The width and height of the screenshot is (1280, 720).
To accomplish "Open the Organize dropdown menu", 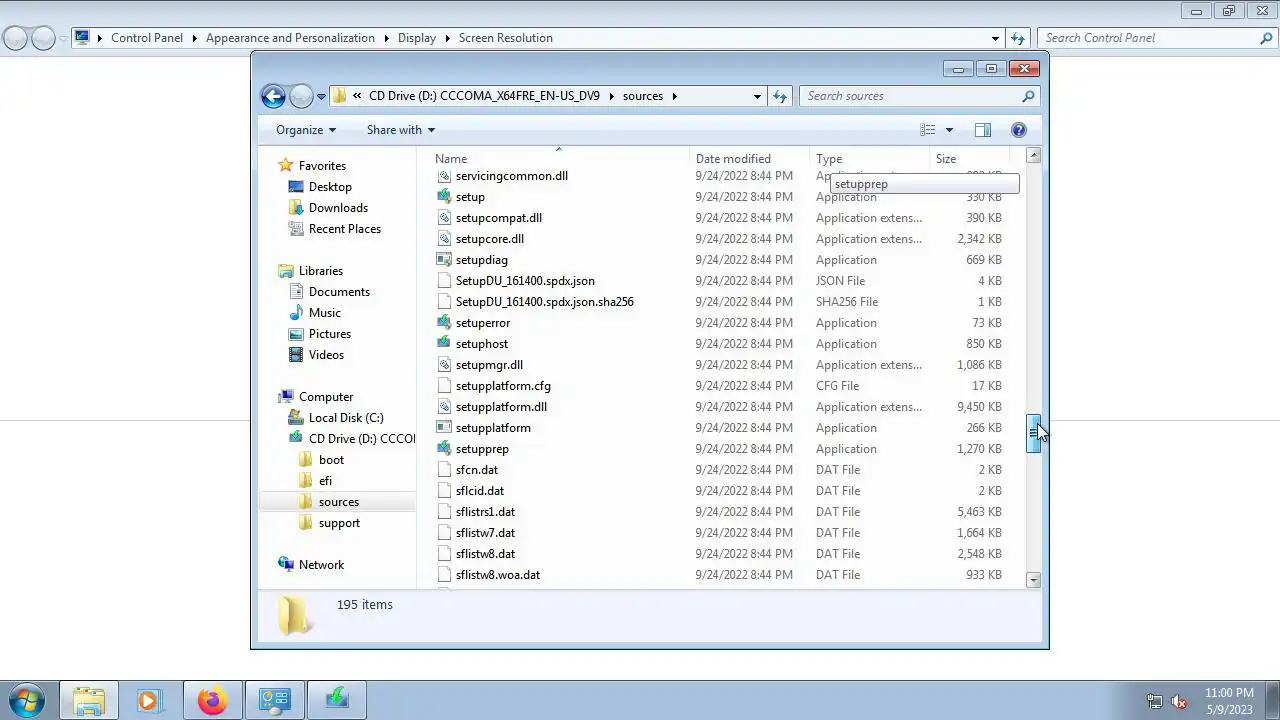I will point(306,130).
